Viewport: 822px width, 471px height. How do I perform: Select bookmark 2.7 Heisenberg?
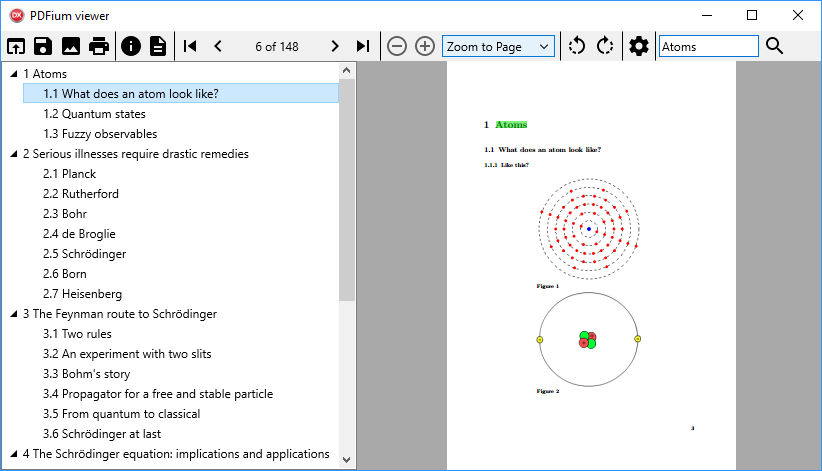pos(82,294)
